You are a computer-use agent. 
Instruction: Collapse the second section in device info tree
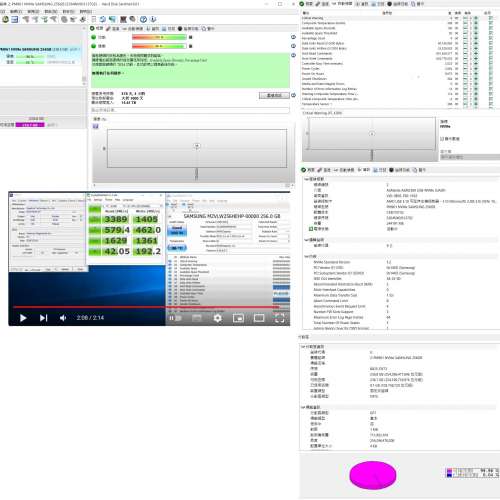point(306,240)
